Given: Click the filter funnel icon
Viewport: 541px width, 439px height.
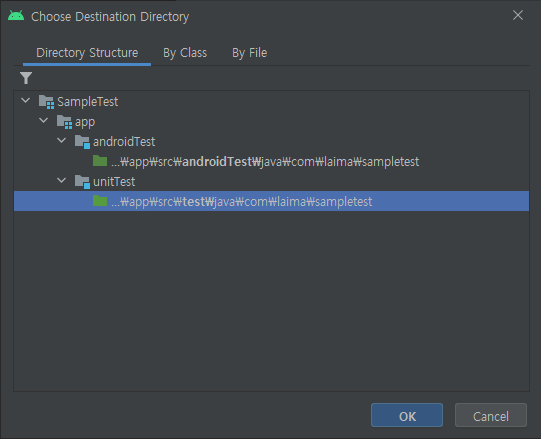Looking at the screenshot, I should 26,78.
